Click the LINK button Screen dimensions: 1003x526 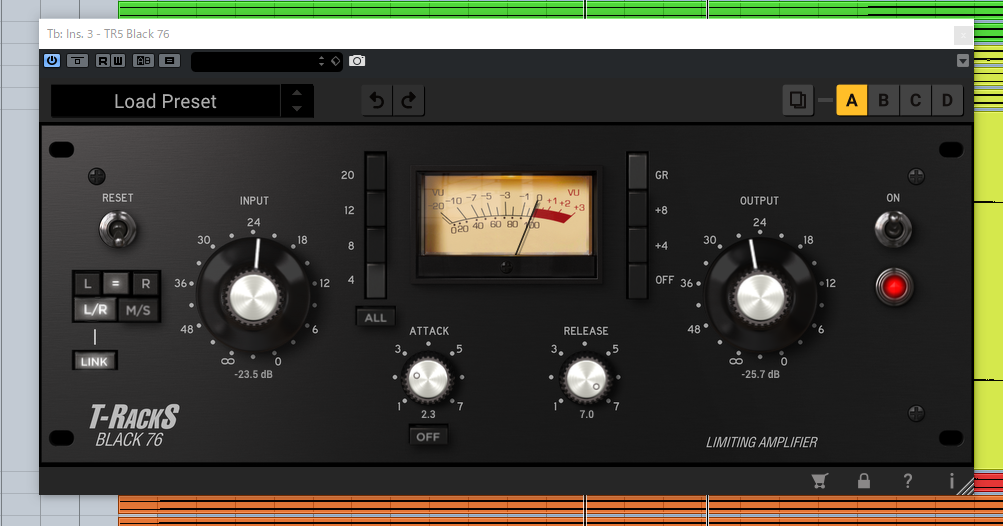click(95, 361)
